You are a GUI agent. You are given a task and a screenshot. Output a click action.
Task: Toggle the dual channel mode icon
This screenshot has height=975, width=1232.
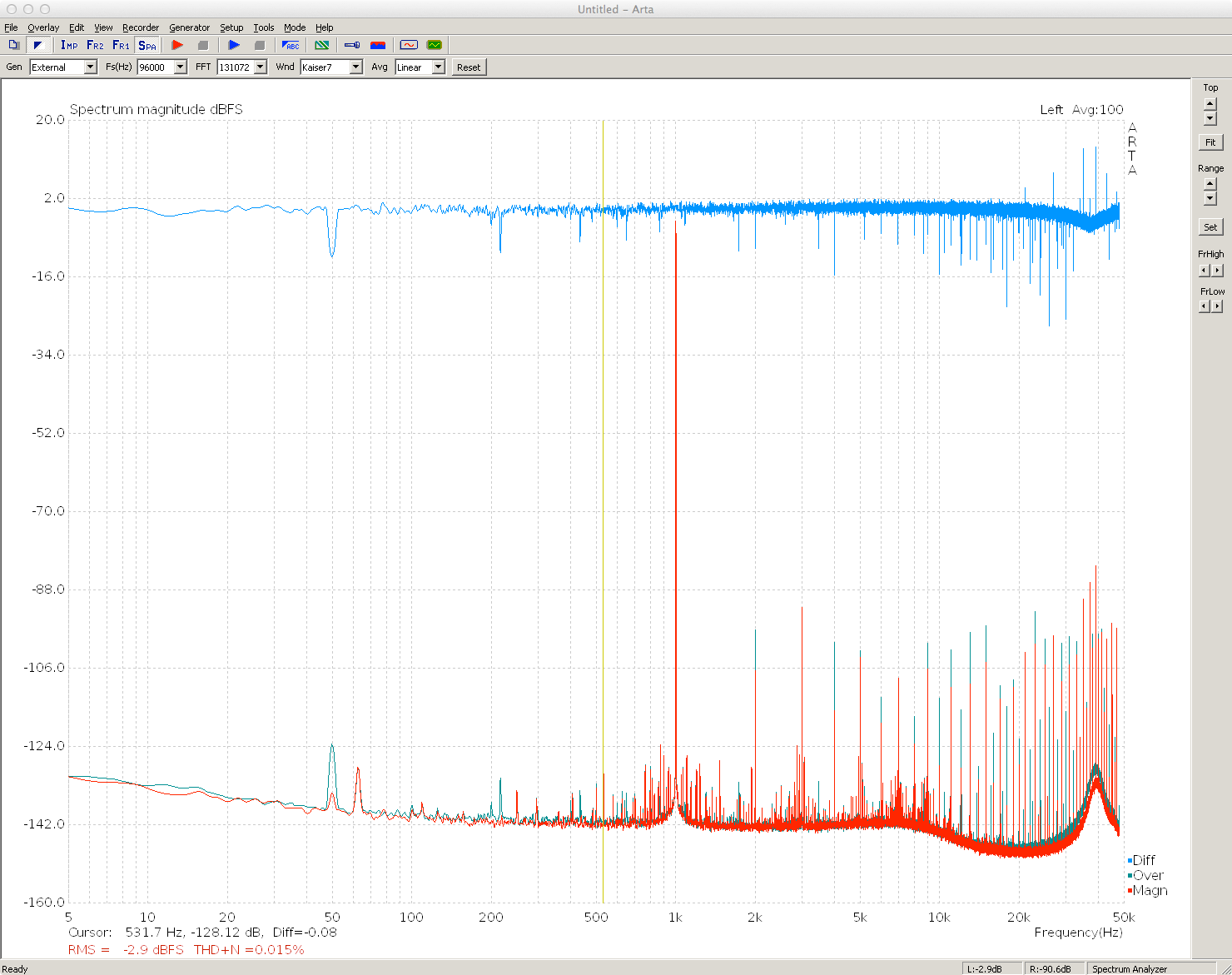click(37, 45)
